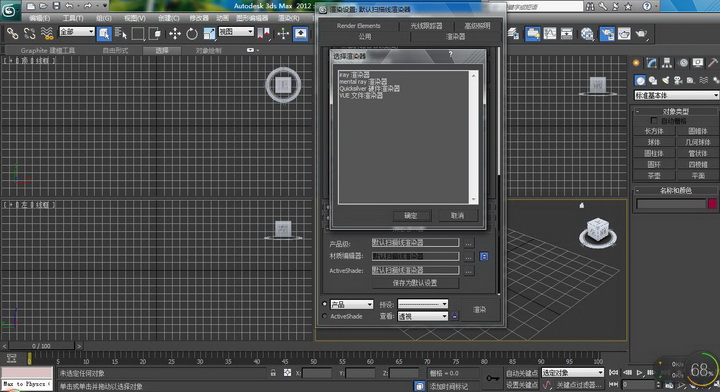Select the Bind to Space Warp tool
This screenshot has width=720, height=392.
pyautogui.click(x=46, y=34)
